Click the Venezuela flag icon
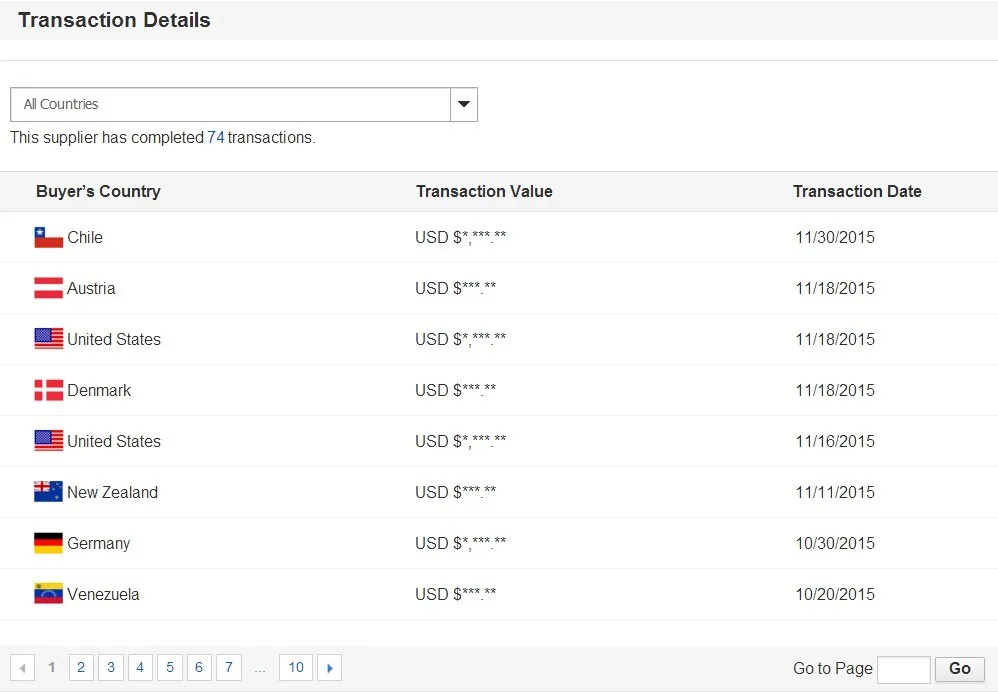Screen dimensions: 998x692 48,594
